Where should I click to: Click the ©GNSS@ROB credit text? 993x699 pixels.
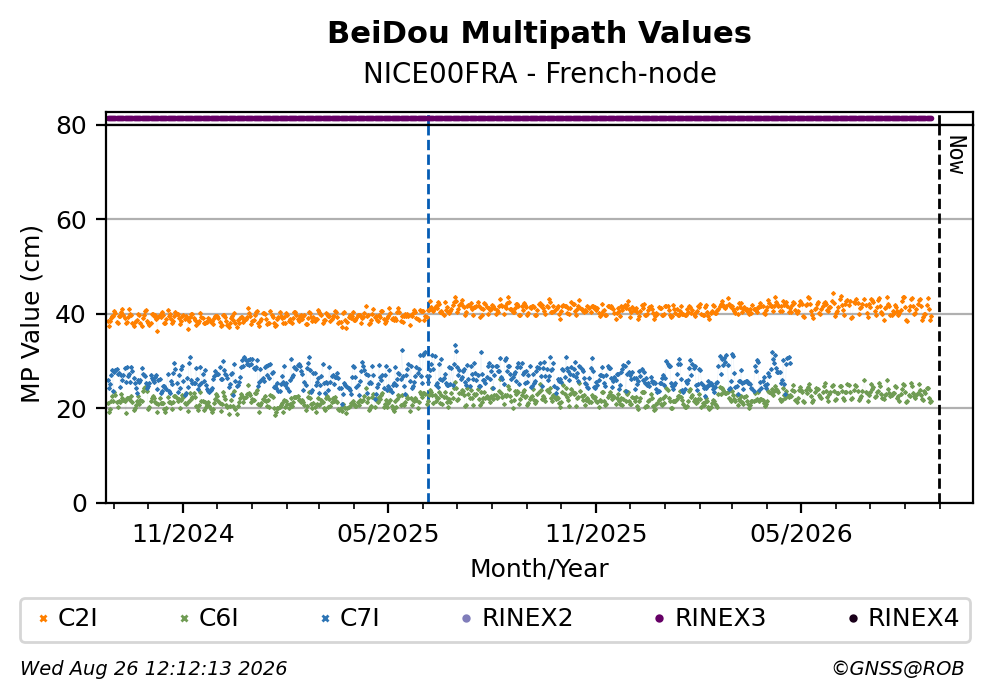pyautogui.click(x=898, y=669)
